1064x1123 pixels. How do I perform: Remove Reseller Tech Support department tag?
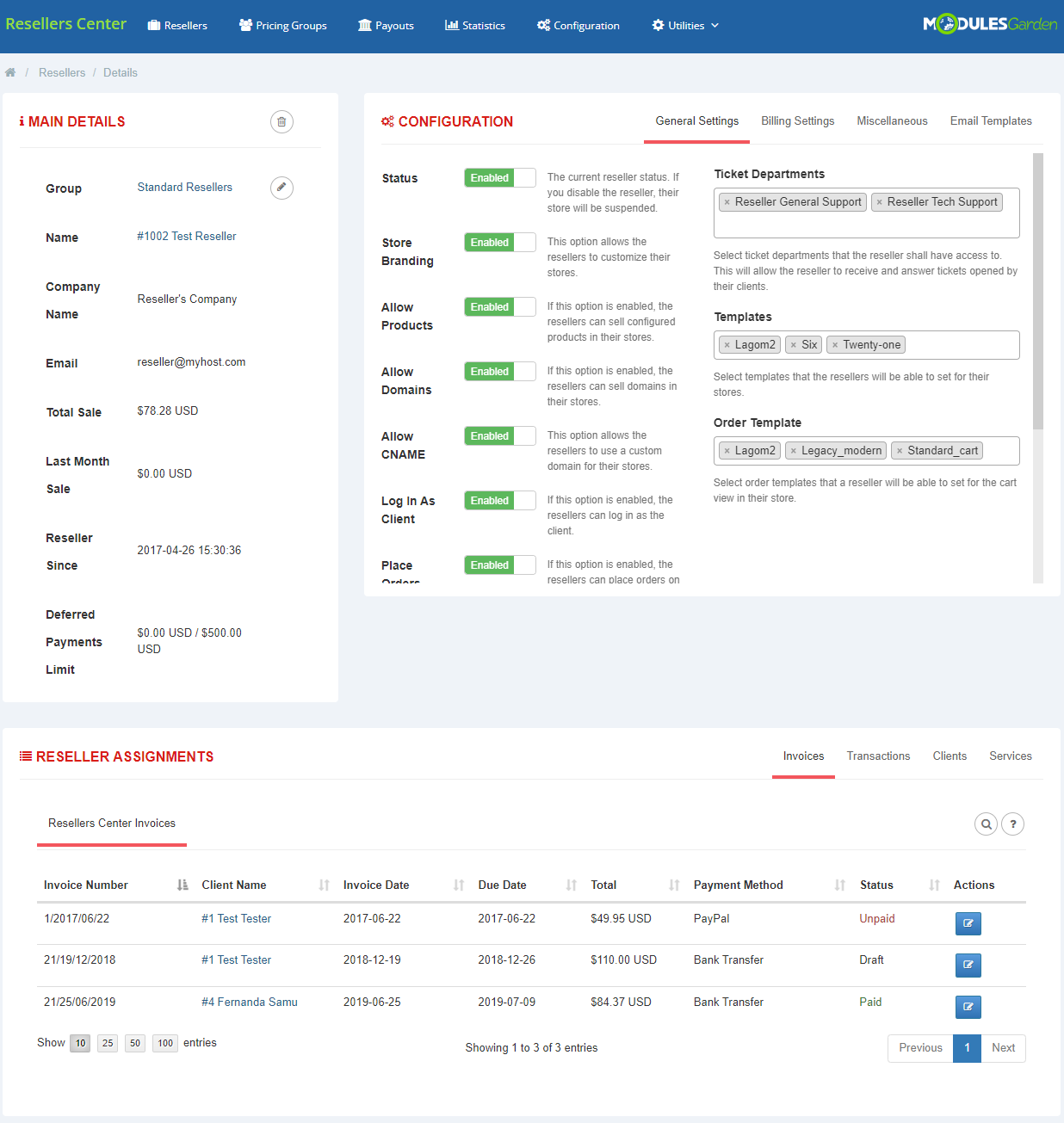click(880, 202)
